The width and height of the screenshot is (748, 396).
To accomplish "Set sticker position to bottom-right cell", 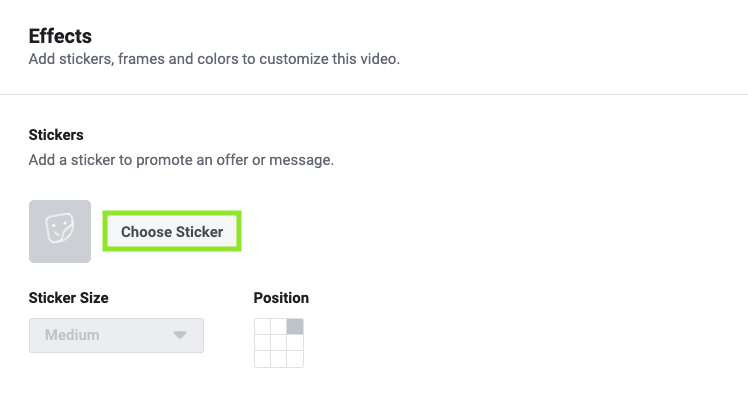I will [x=295, y=359].
